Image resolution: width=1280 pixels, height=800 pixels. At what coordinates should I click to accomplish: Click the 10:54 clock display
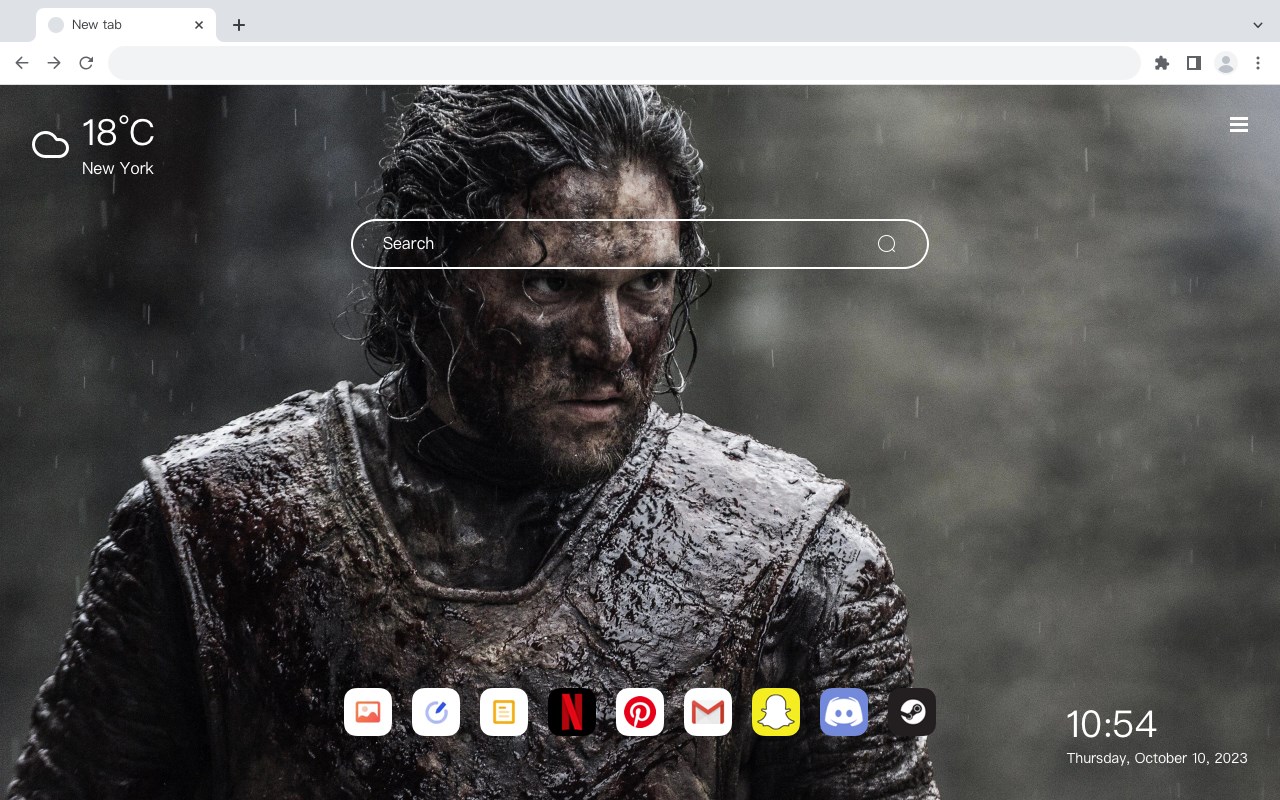[1111, 724]
